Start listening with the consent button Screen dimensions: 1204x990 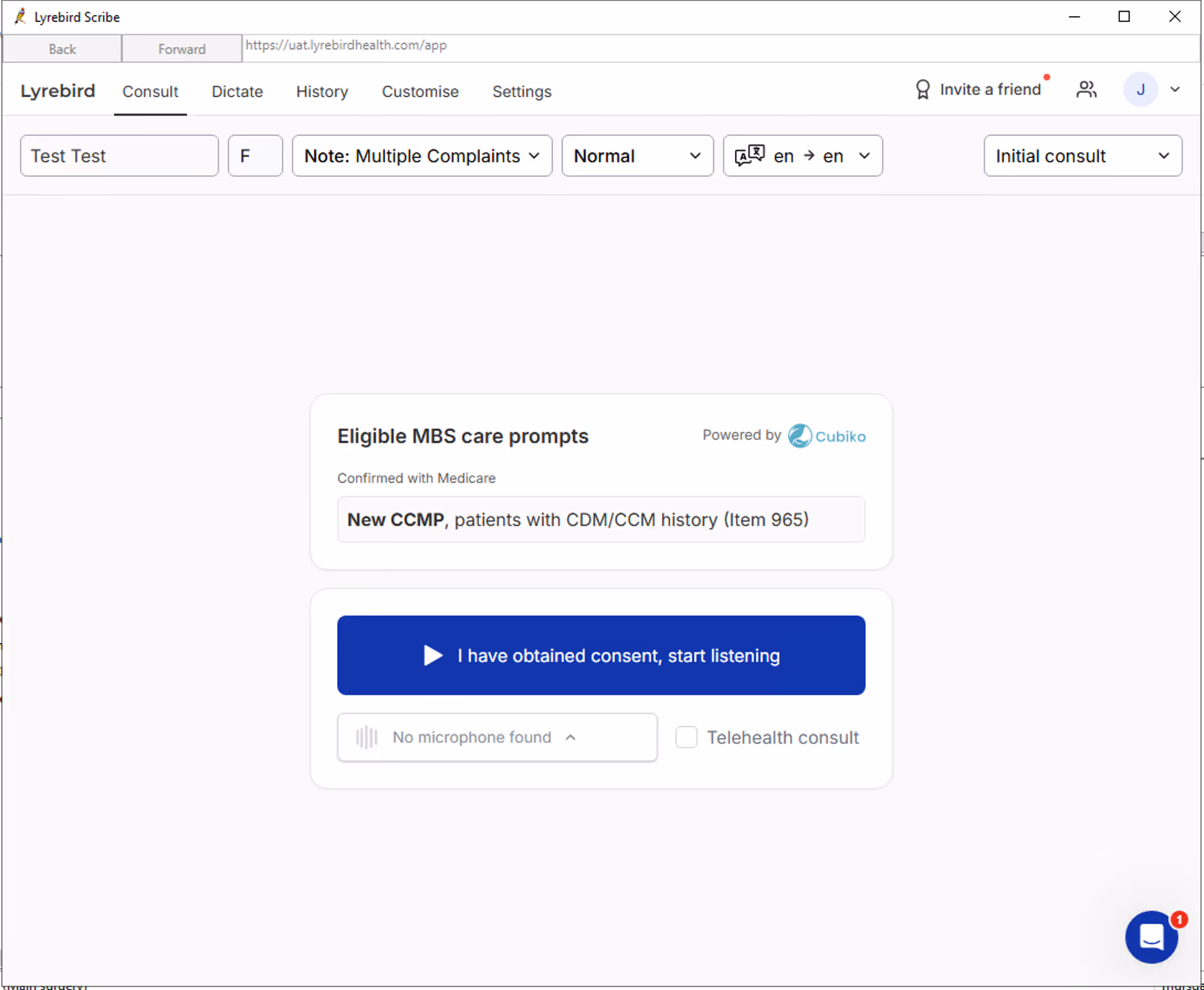tap(601, 655)
